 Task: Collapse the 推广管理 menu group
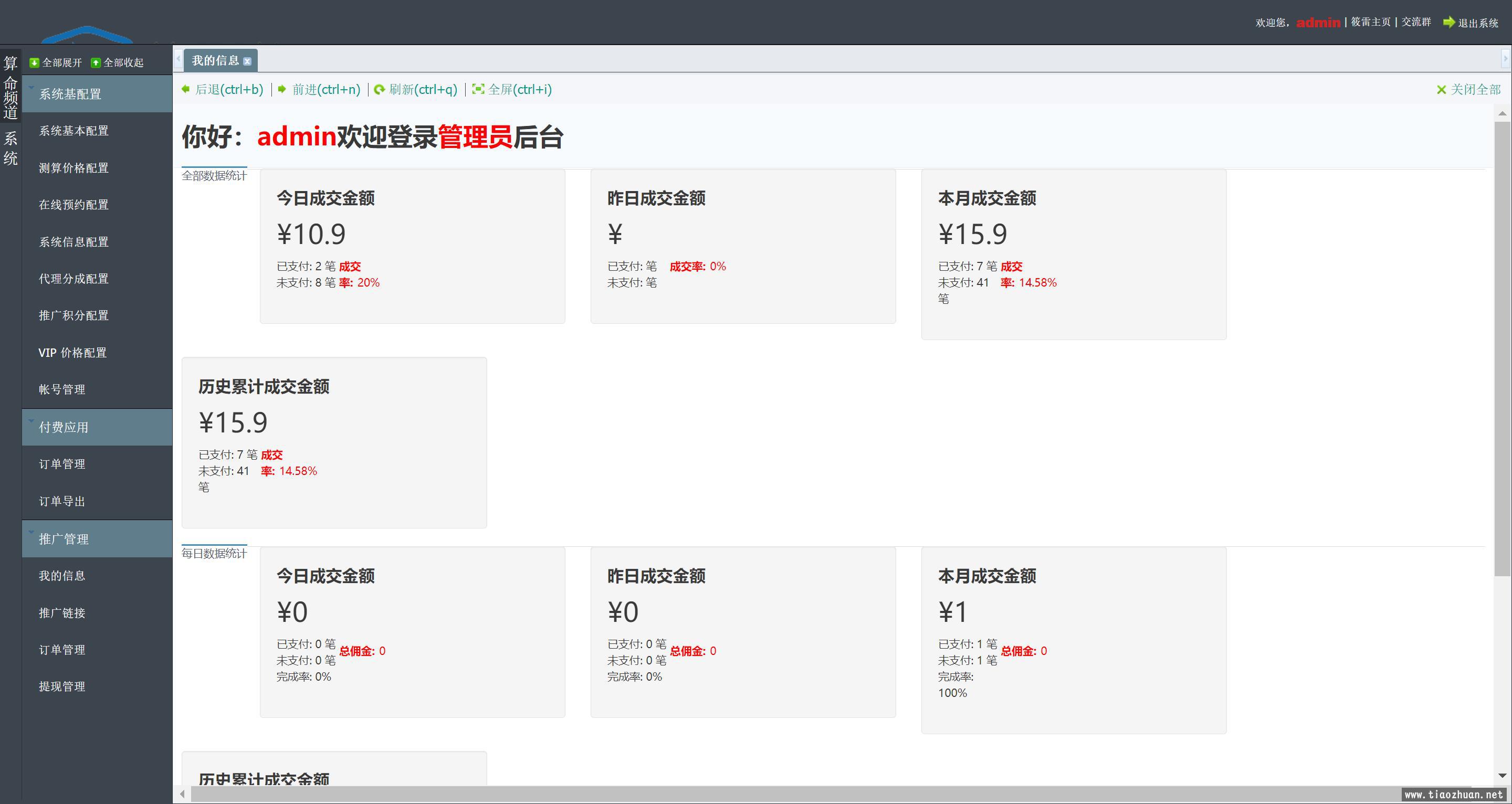pos(98,539)
